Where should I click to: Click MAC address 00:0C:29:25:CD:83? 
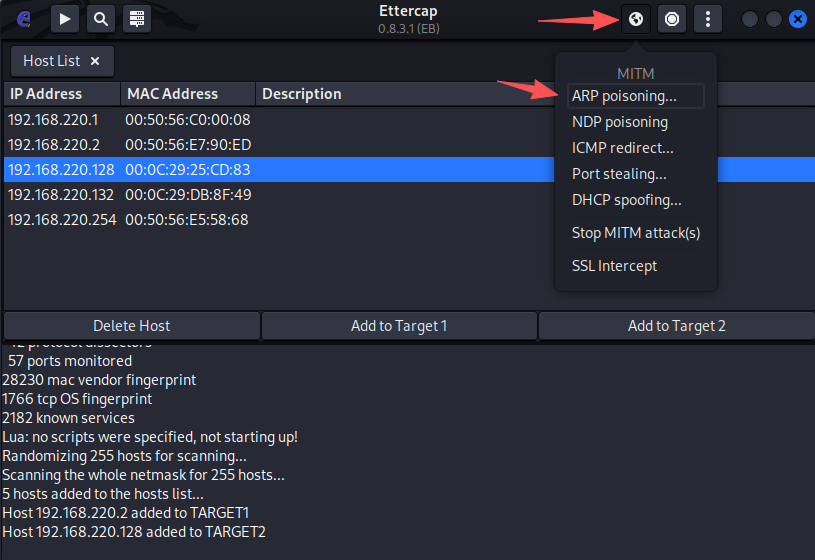pyautogui.click(x=188, y=170)
